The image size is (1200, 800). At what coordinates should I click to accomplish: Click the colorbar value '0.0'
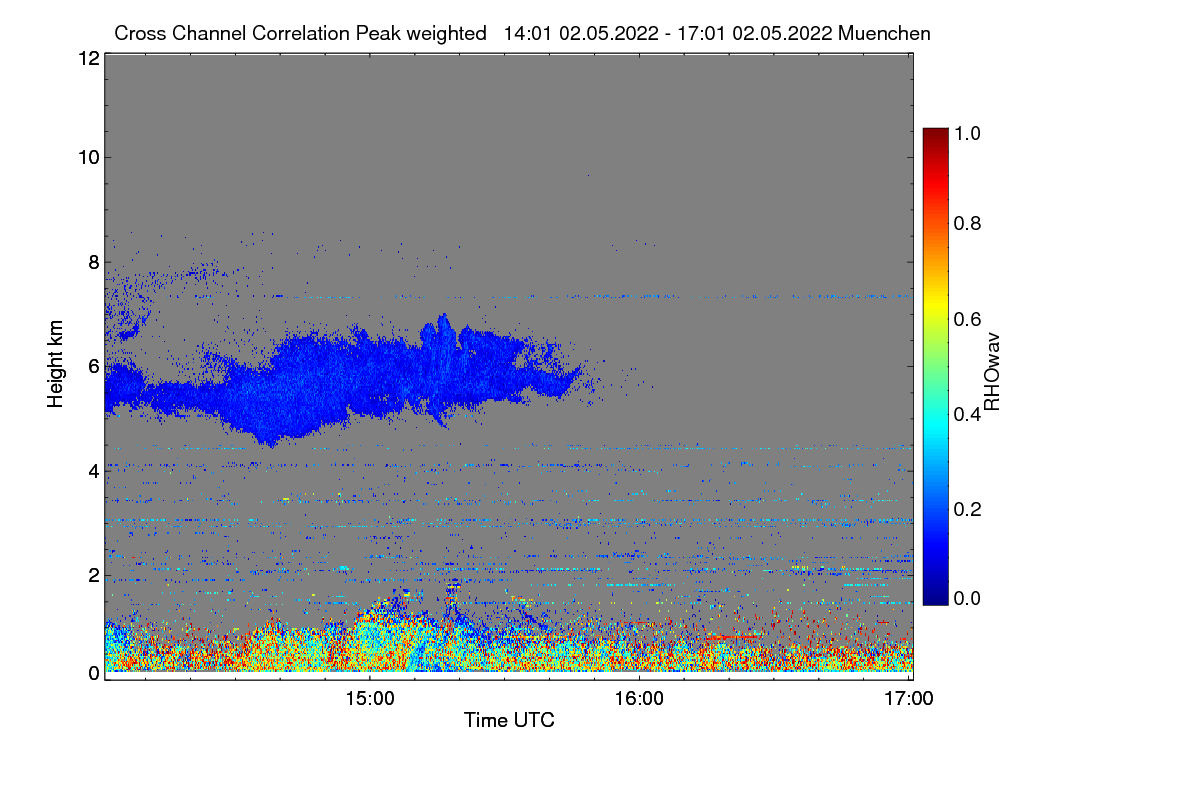966,598
